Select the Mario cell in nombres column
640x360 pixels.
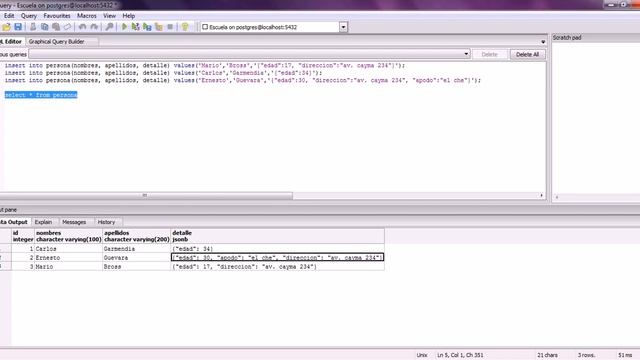[x=68, y=267]
